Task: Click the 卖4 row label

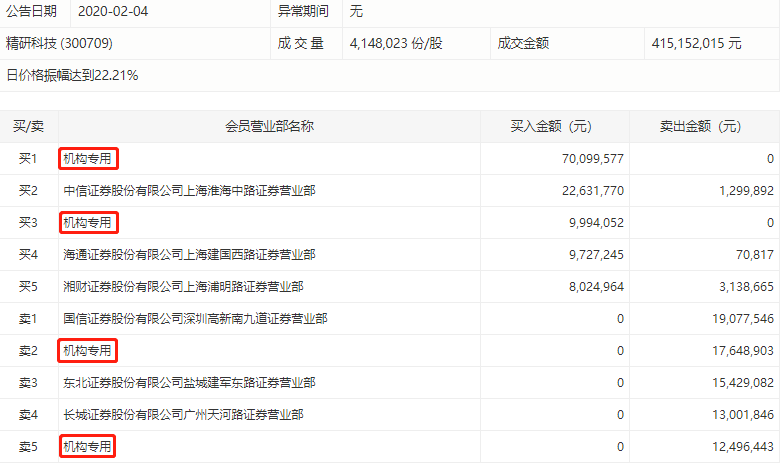Action: click(x=28, y=415)
